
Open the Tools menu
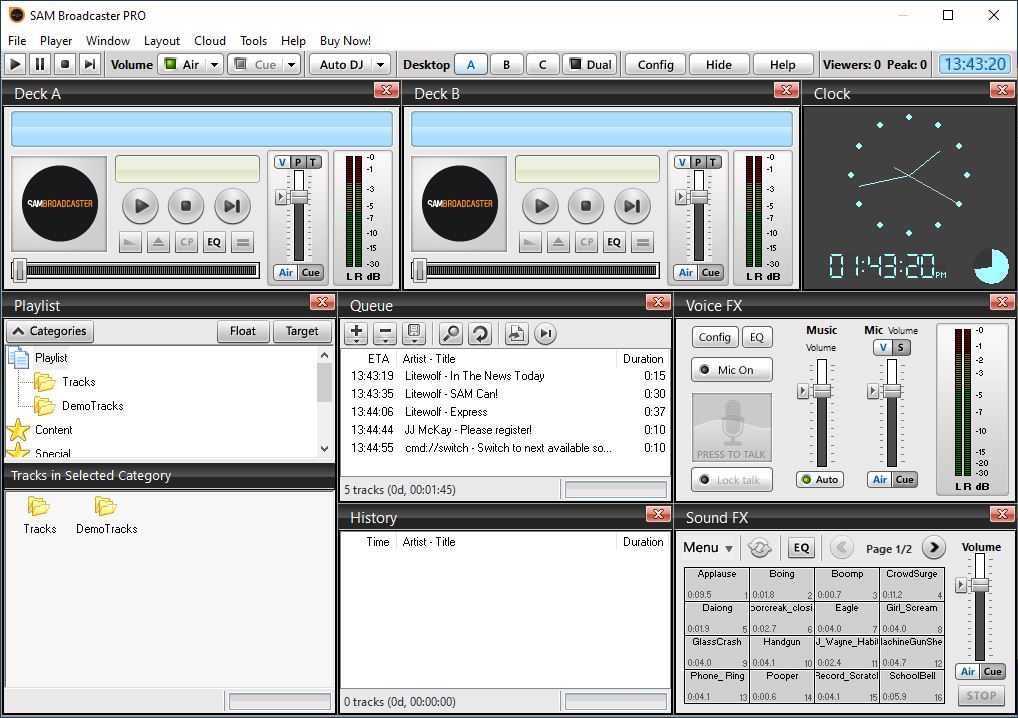(x=253, y=40)
